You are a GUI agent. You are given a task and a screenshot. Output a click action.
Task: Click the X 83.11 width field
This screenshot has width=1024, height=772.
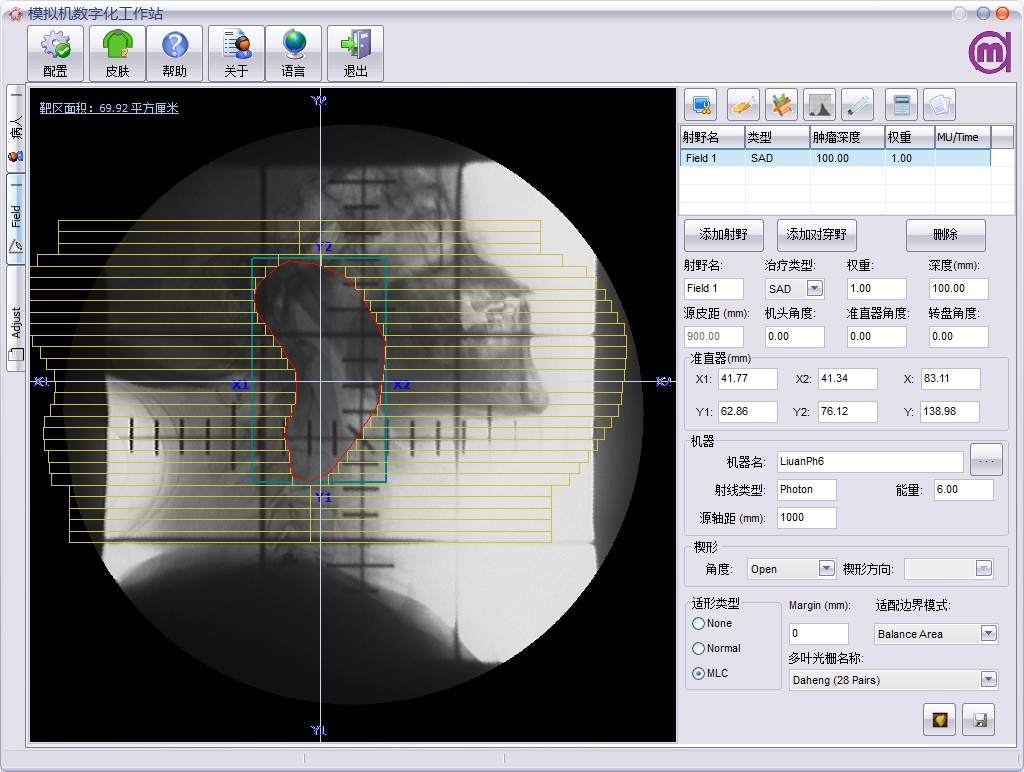point(950,379)
